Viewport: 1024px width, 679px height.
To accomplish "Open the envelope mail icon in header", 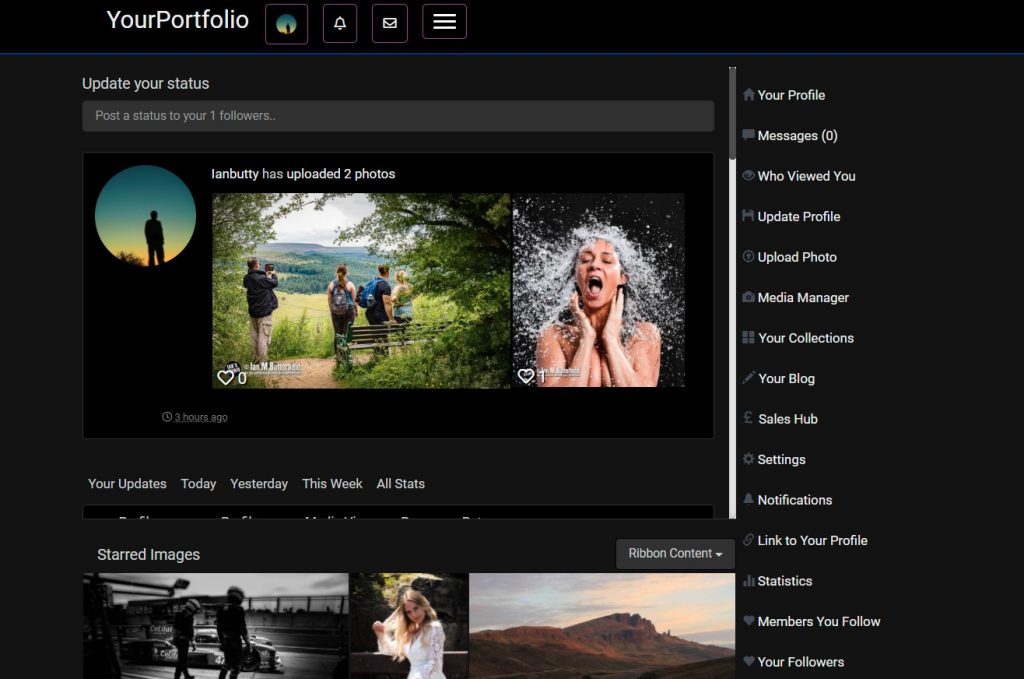I will coord(389,23).
